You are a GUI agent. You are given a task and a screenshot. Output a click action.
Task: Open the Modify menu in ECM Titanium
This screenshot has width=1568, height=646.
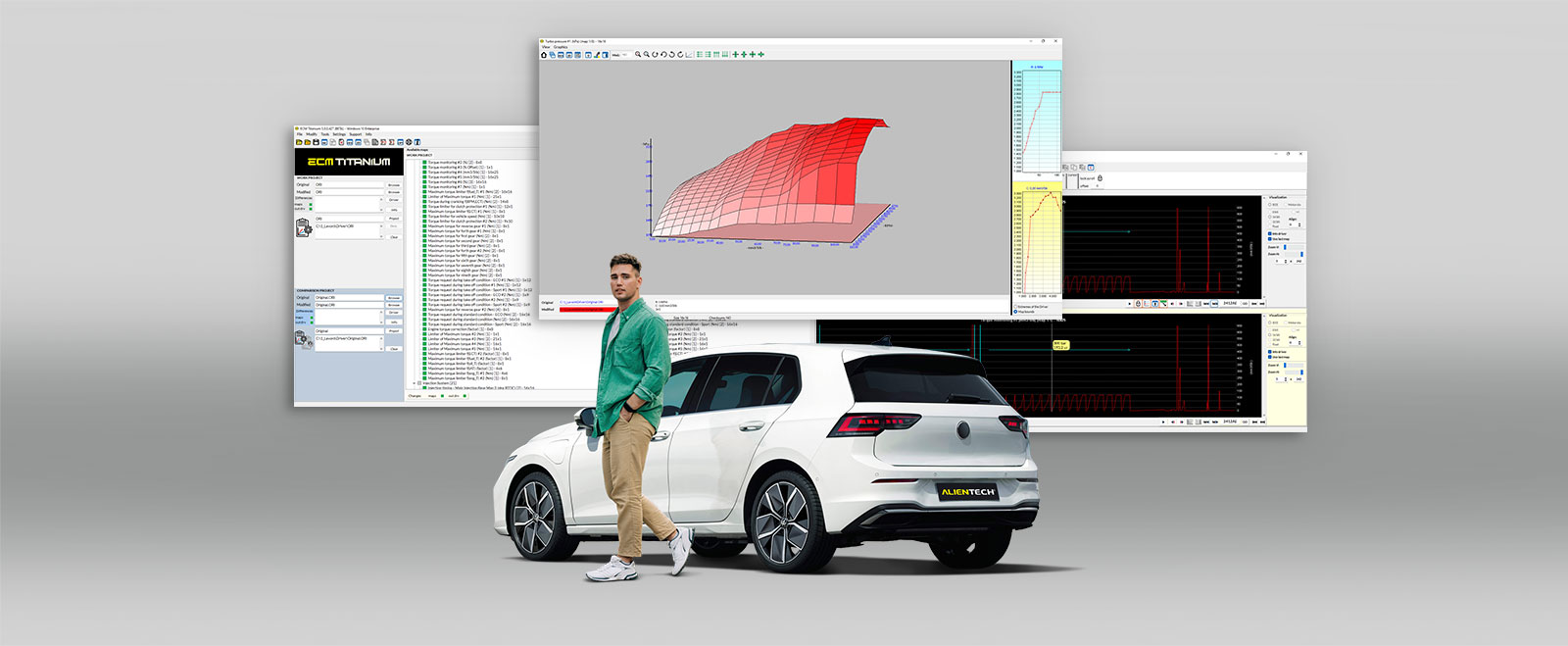coord(312,134)
